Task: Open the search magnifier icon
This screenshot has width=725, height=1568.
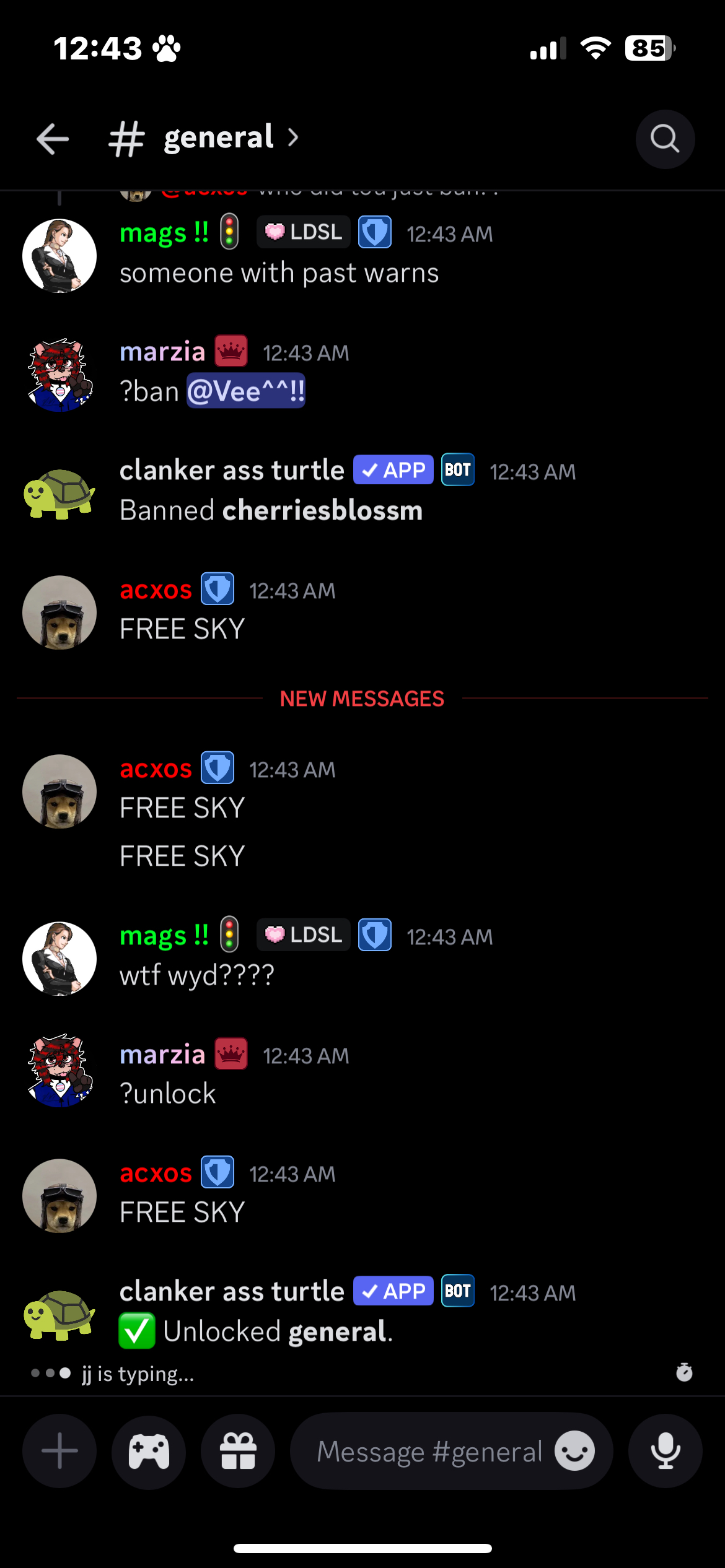Action: (x=665, y=139)
